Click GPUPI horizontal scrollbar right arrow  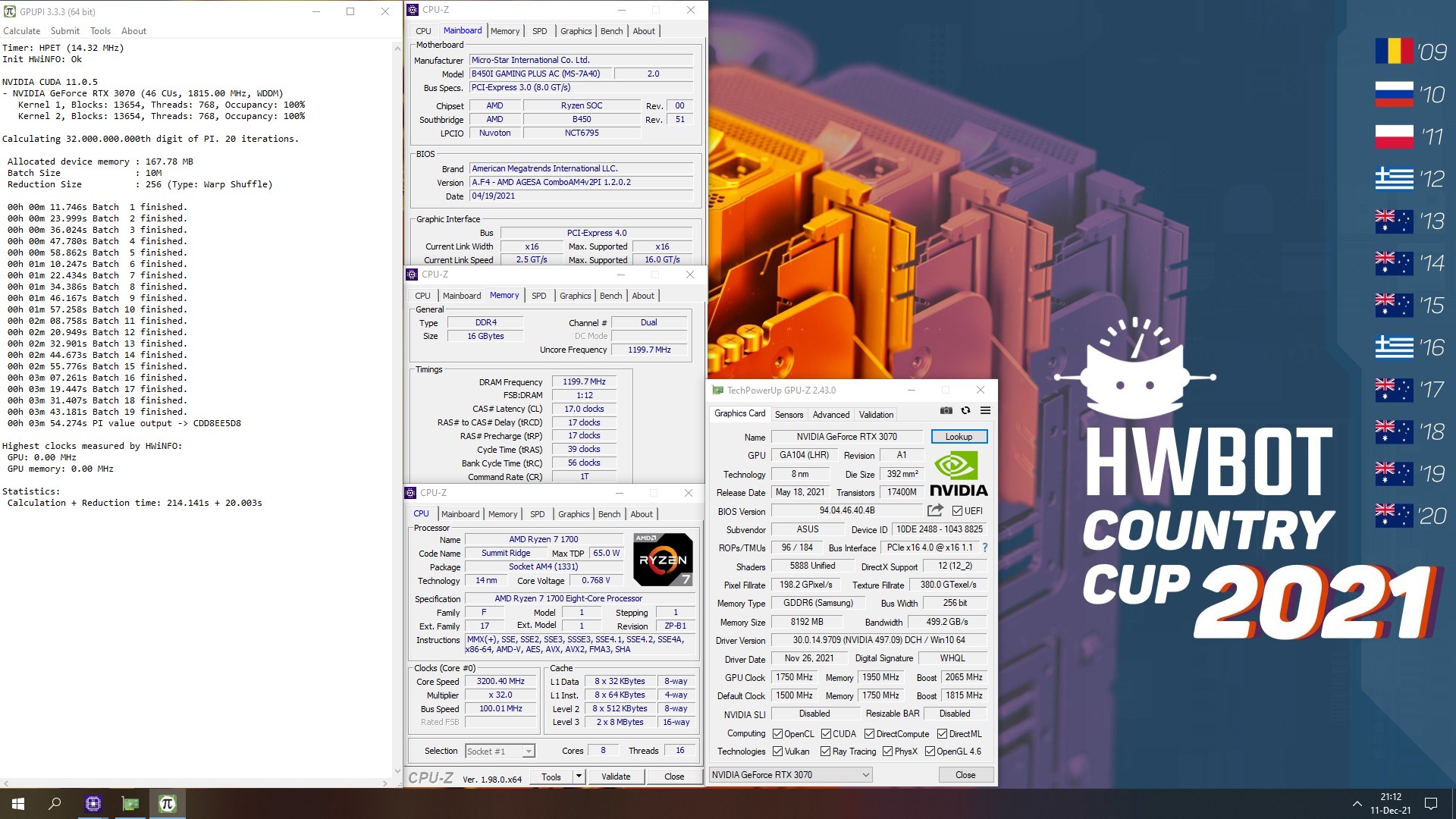click(386, 783)
